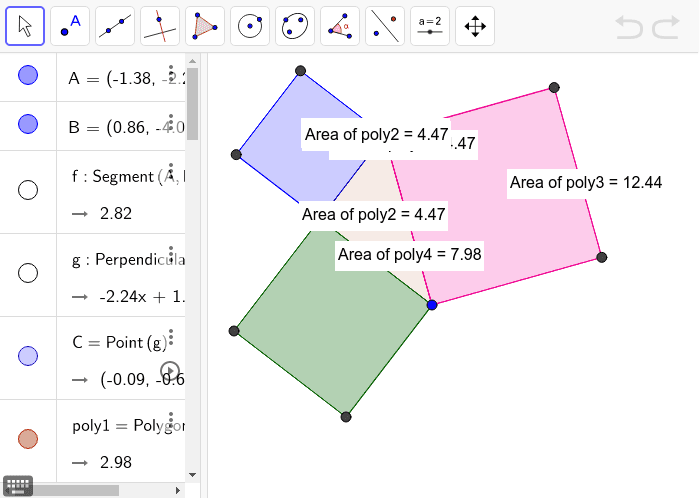Click the algebra panel scroll down arrow

coord(192,475)
